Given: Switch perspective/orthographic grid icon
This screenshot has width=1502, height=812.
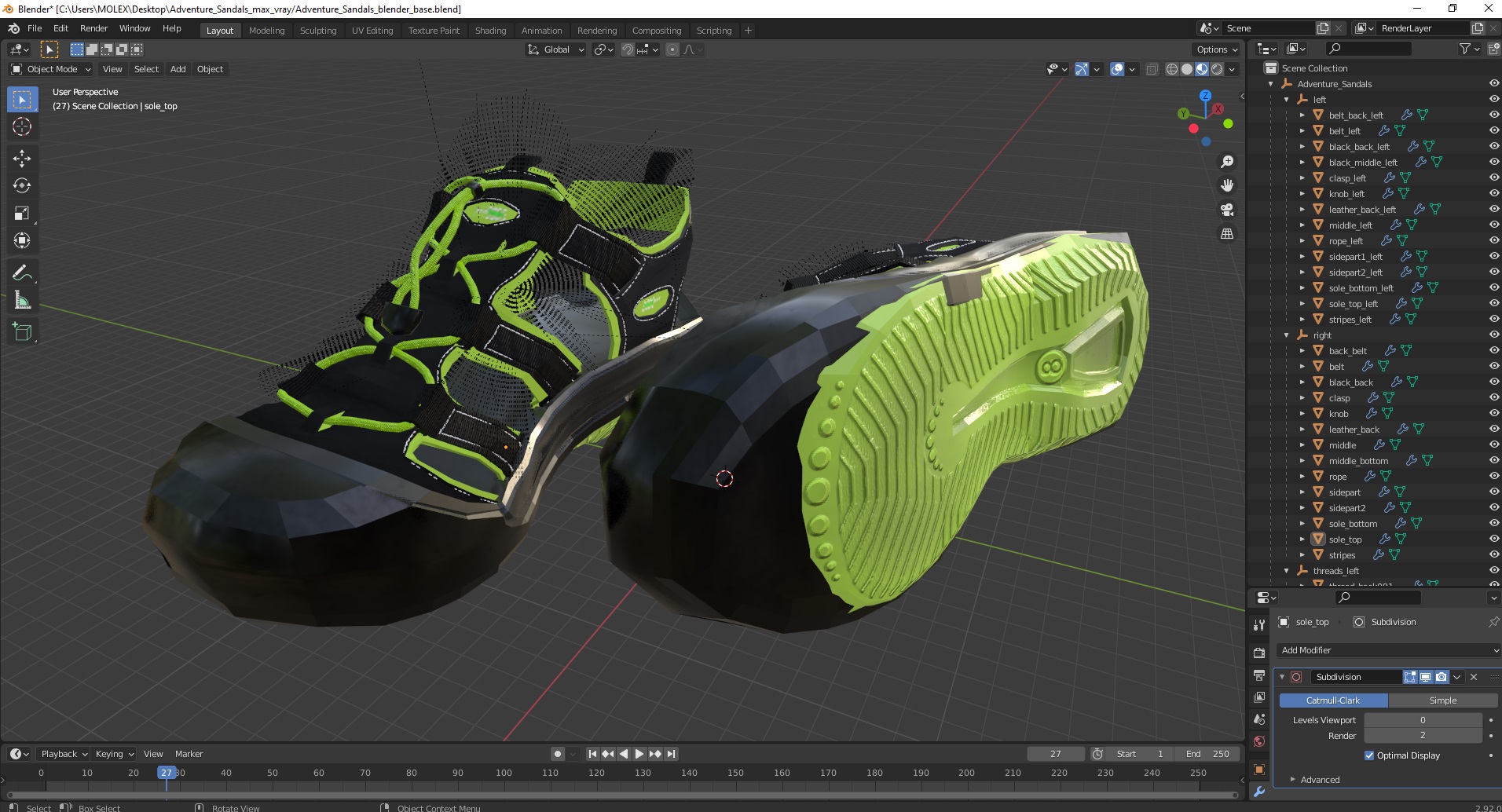Looking at the screenshot, I should pos(1226,233).
